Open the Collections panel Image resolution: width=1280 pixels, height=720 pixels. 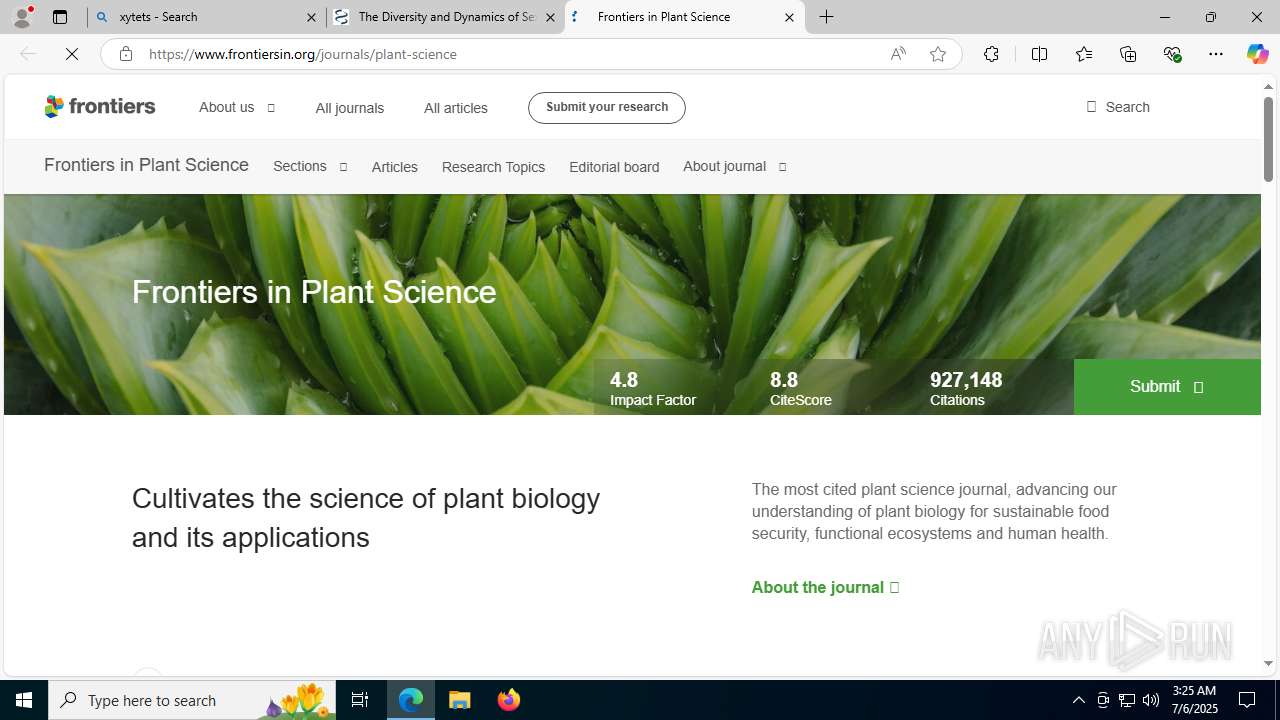tap(1128, 54)
